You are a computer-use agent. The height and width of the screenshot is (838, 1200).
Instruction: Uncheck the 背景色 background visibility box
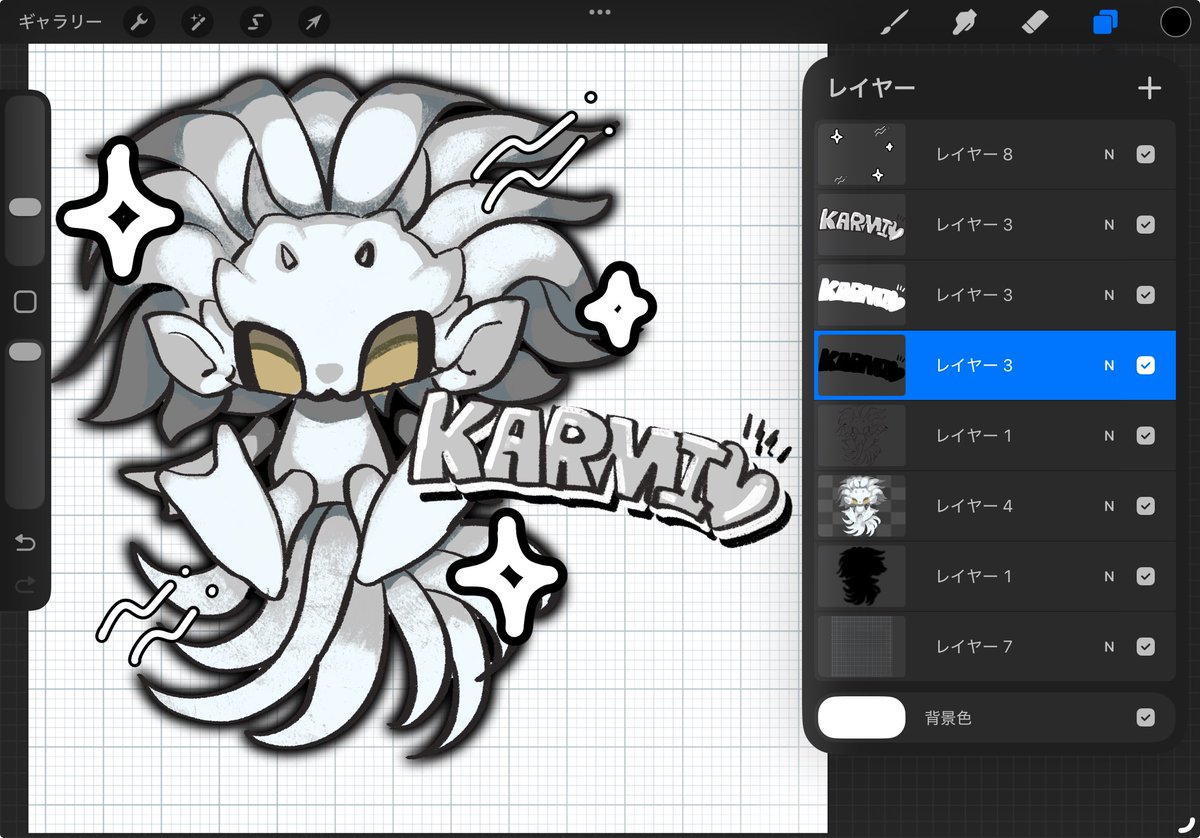[1146, 718]
